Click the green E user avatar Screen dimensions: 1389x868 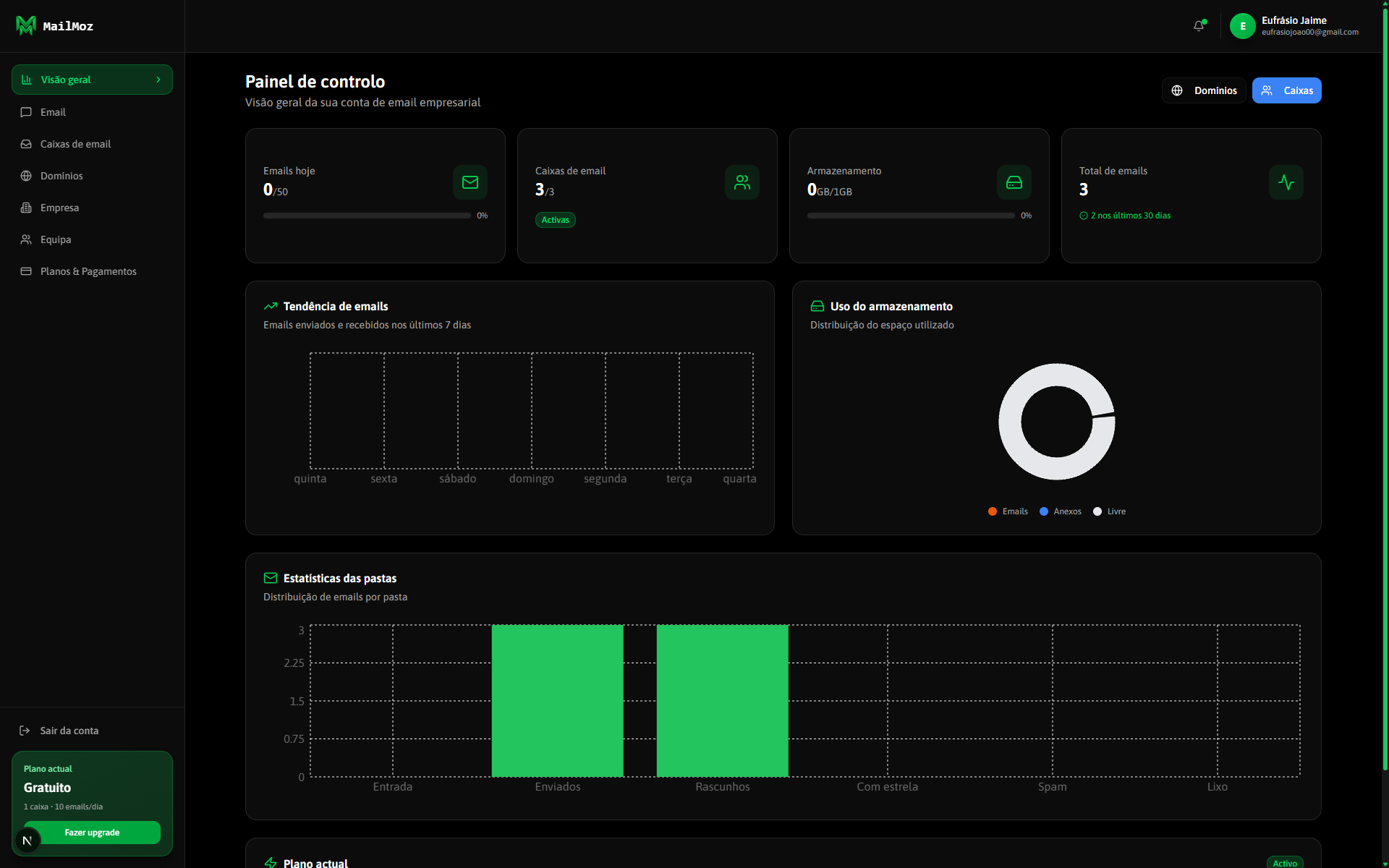1243,26
